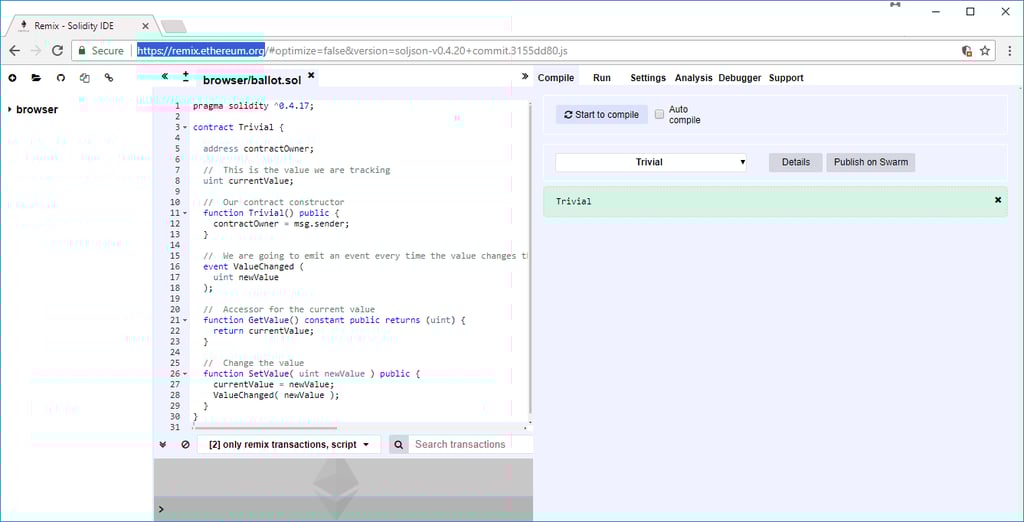The height and width of the screenshot is (522, 1024).
Task: Click the 'uint currentValue;' line
Action: point(248,180)
